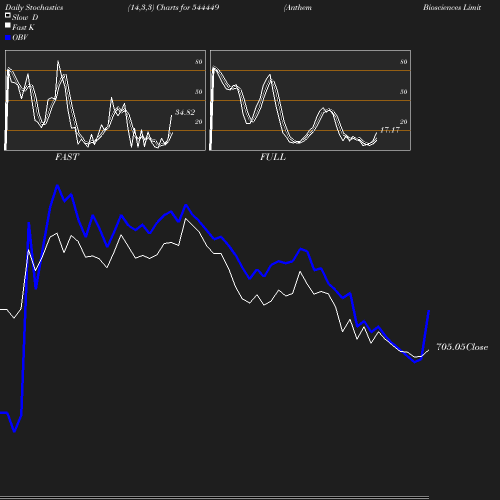The image size is (500, 500).
Task: Click the 'OBV' legend text
Action: (x=20, y=37)
